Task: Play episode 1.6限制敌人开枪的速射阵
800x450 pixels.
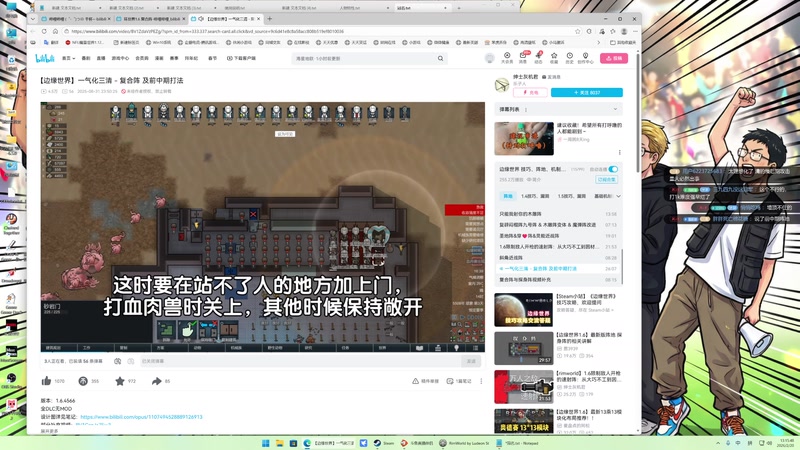Action: pos(558,246)
